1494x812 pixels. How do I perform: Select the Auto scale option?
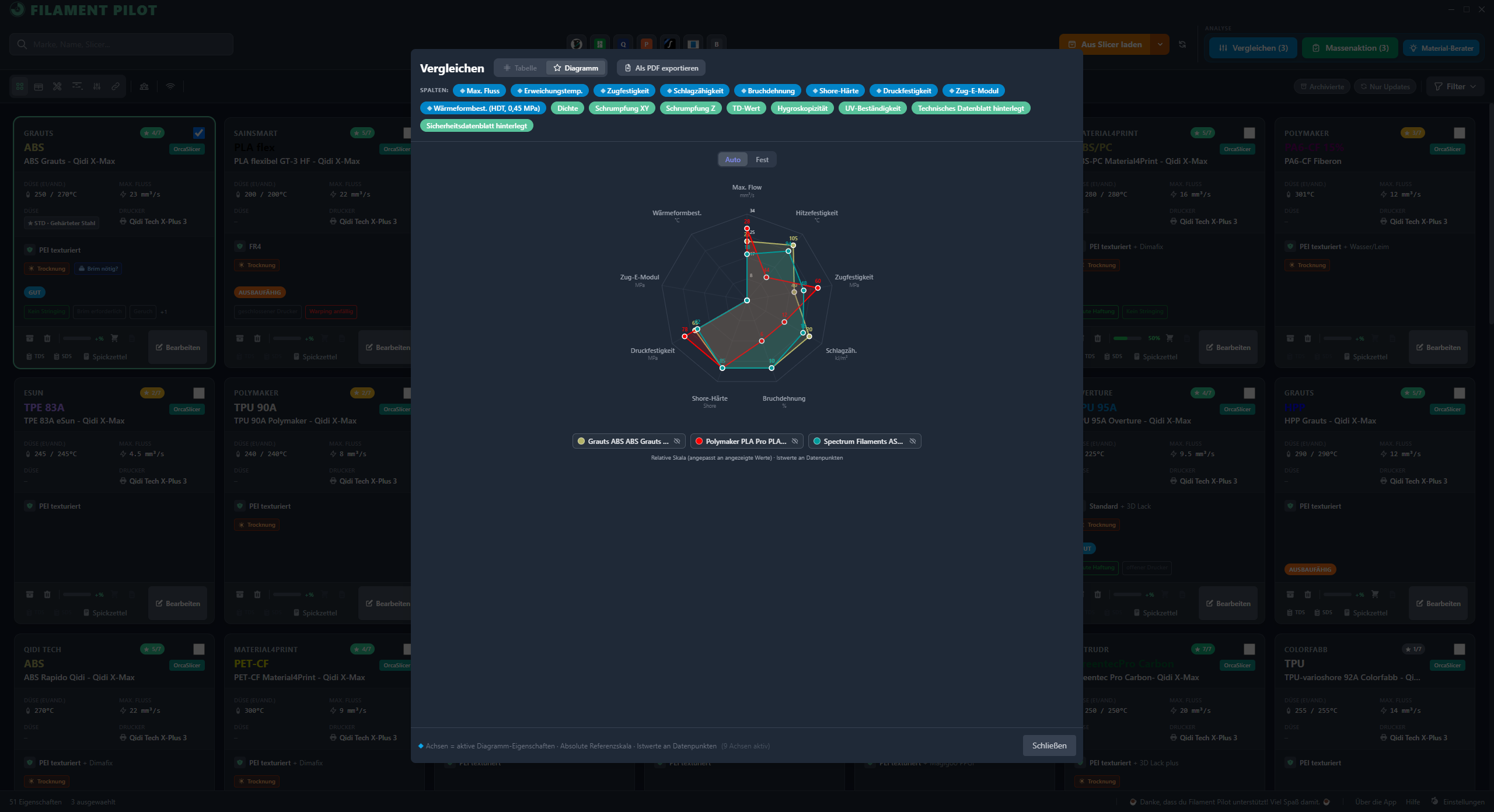(x=732, y=160)
